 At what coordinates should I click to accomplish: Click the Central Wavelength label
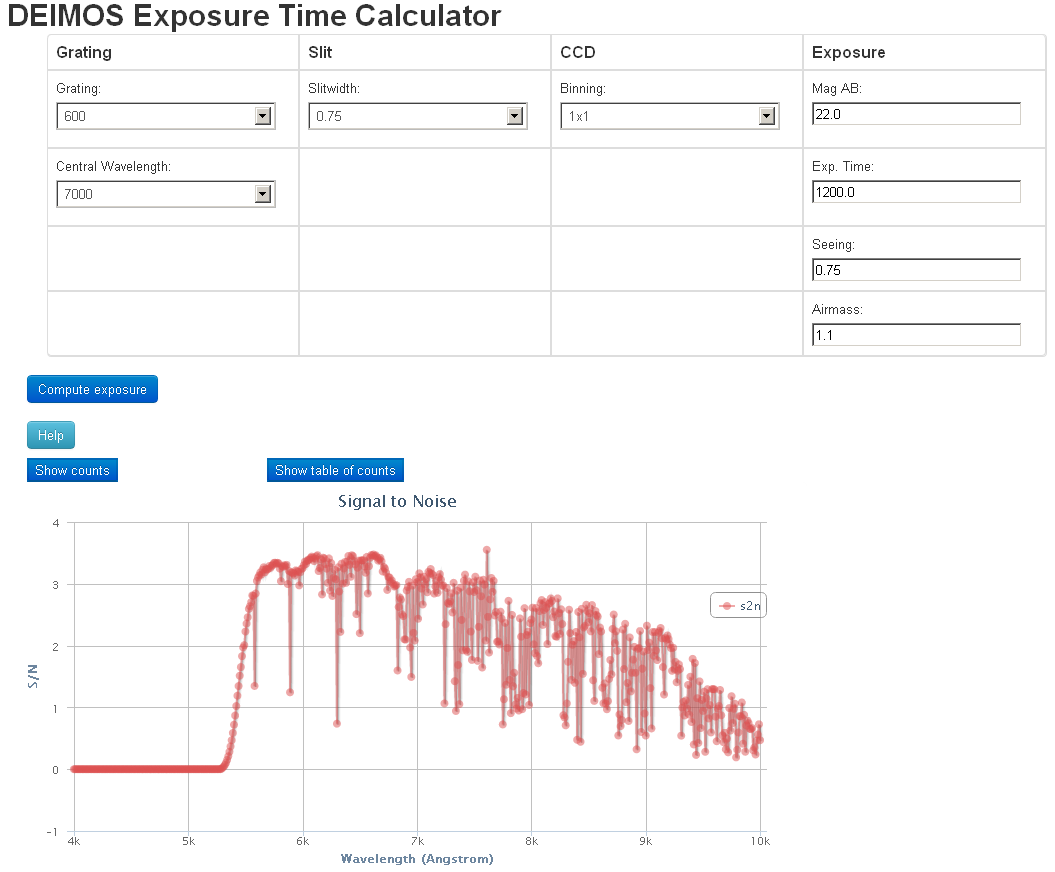coord(113,166)
